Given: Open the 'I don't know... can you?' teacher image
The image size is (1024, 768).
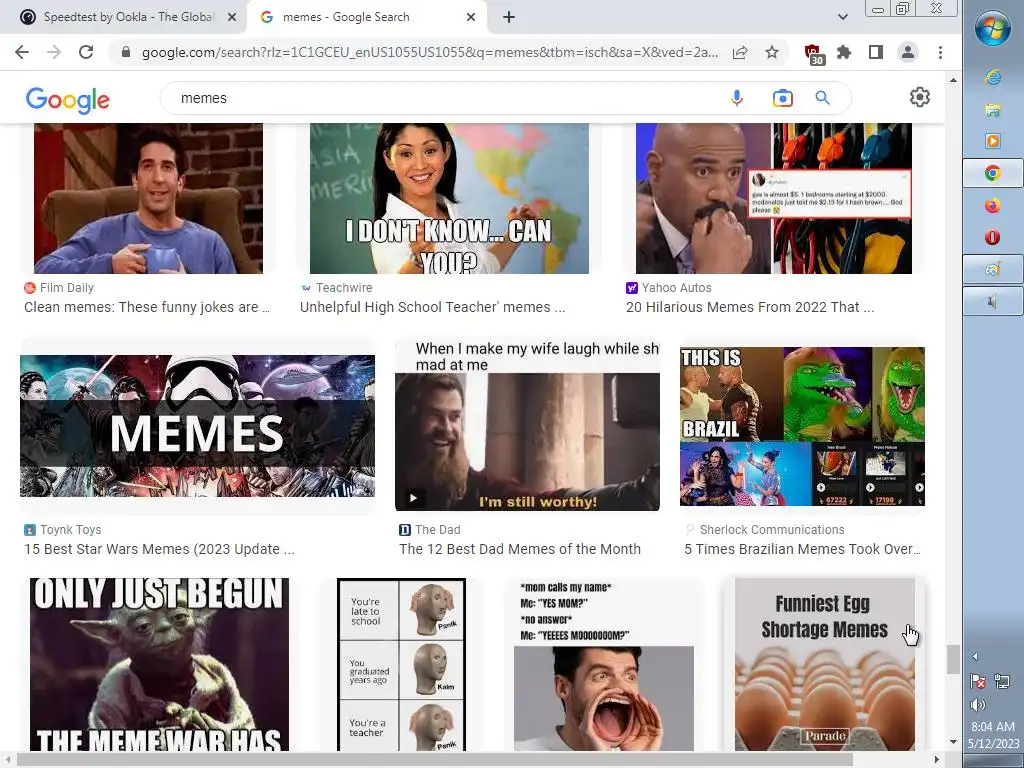Looking at the screenshot, I should [x=449, y=199].
